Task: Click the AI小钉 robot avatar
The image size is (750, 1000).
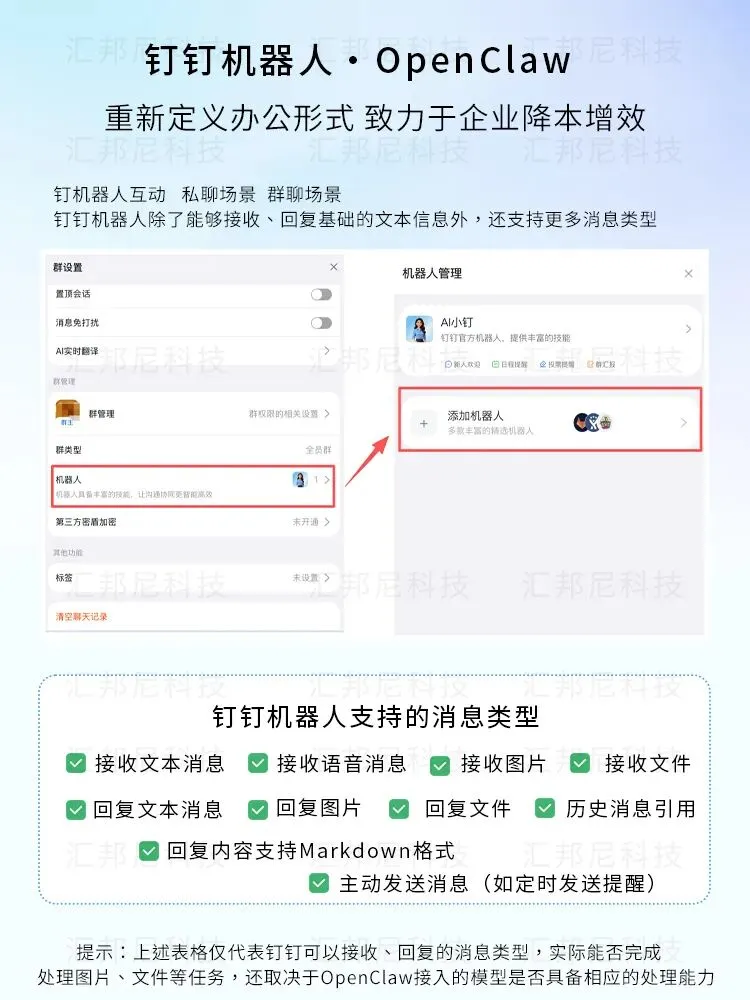Action: [419, 329]
